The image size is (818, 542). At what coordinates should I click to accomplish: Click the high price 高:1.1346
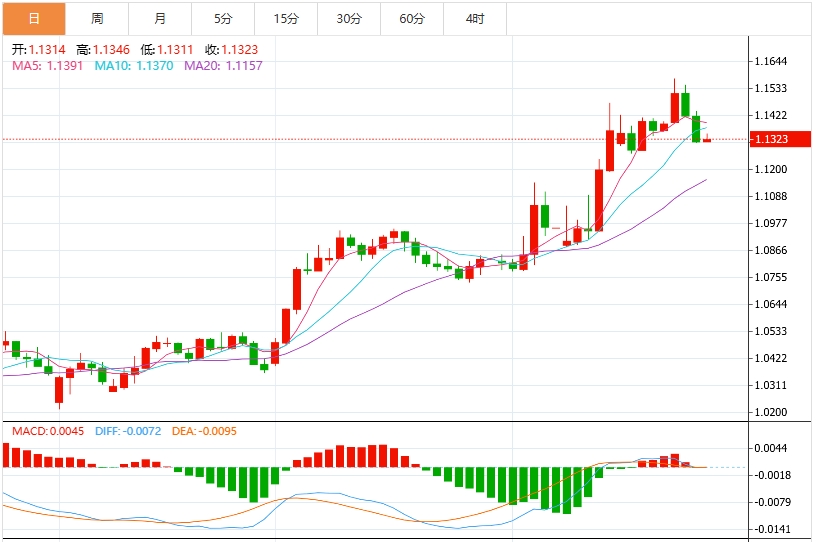point(103,50)
